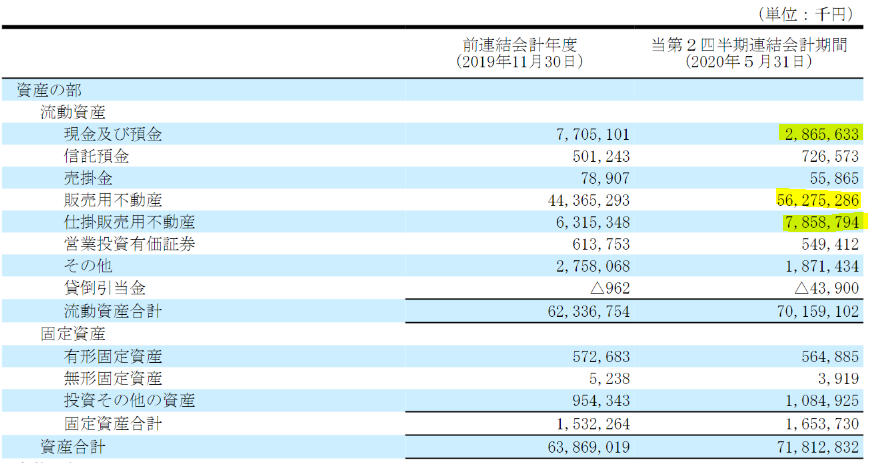Select the 信託預金 row label
This screenshot has width=870, height=463.
pyautogui.click(x=97, y=157)
